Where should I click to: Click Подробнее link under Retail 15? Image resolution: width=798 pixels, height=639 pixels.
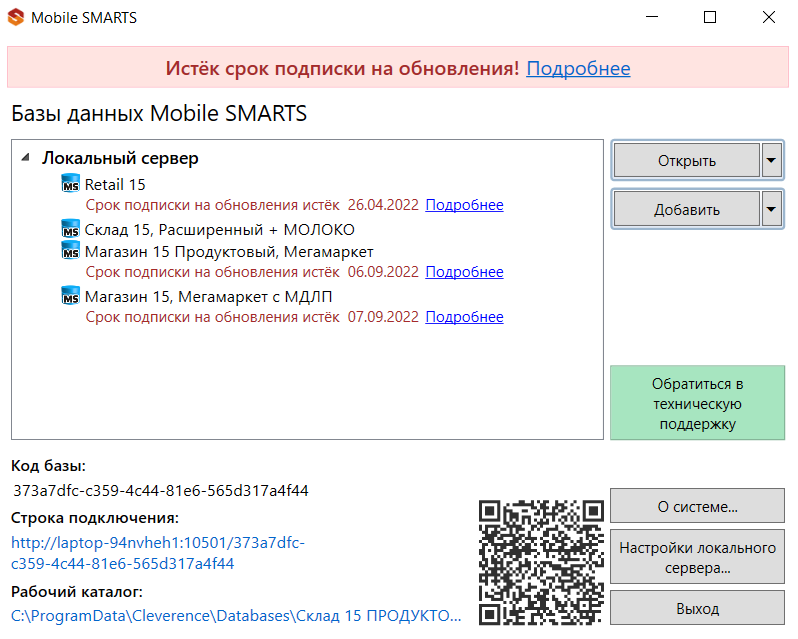point(464,205)
